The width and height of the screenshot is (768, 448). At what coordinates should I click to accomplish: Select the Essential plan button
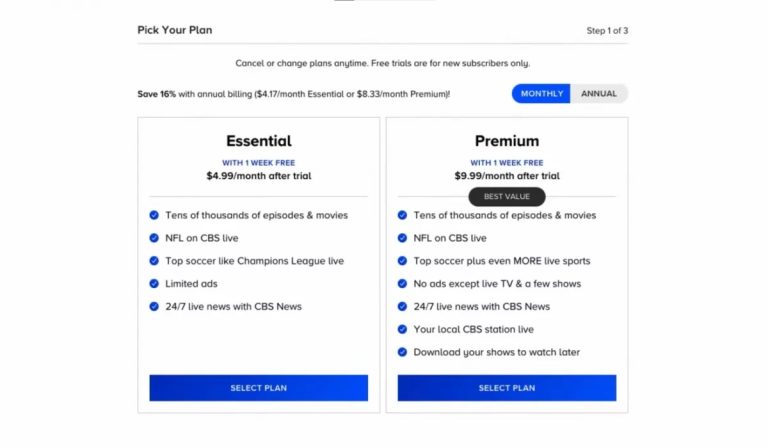tap(258, 388)
